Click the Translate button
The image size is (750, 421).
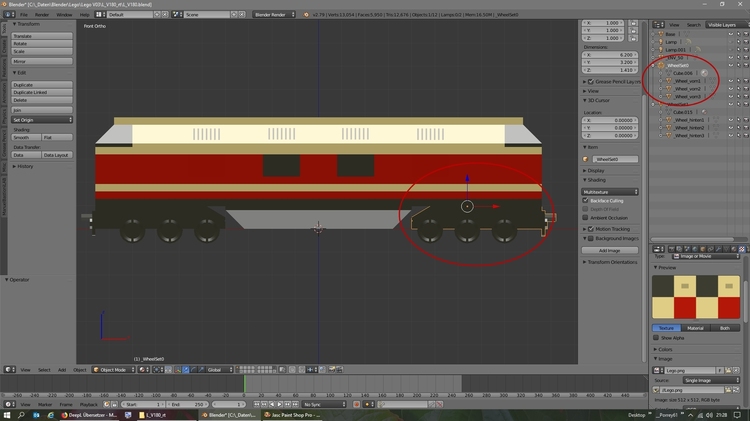(x=42, y=36)
